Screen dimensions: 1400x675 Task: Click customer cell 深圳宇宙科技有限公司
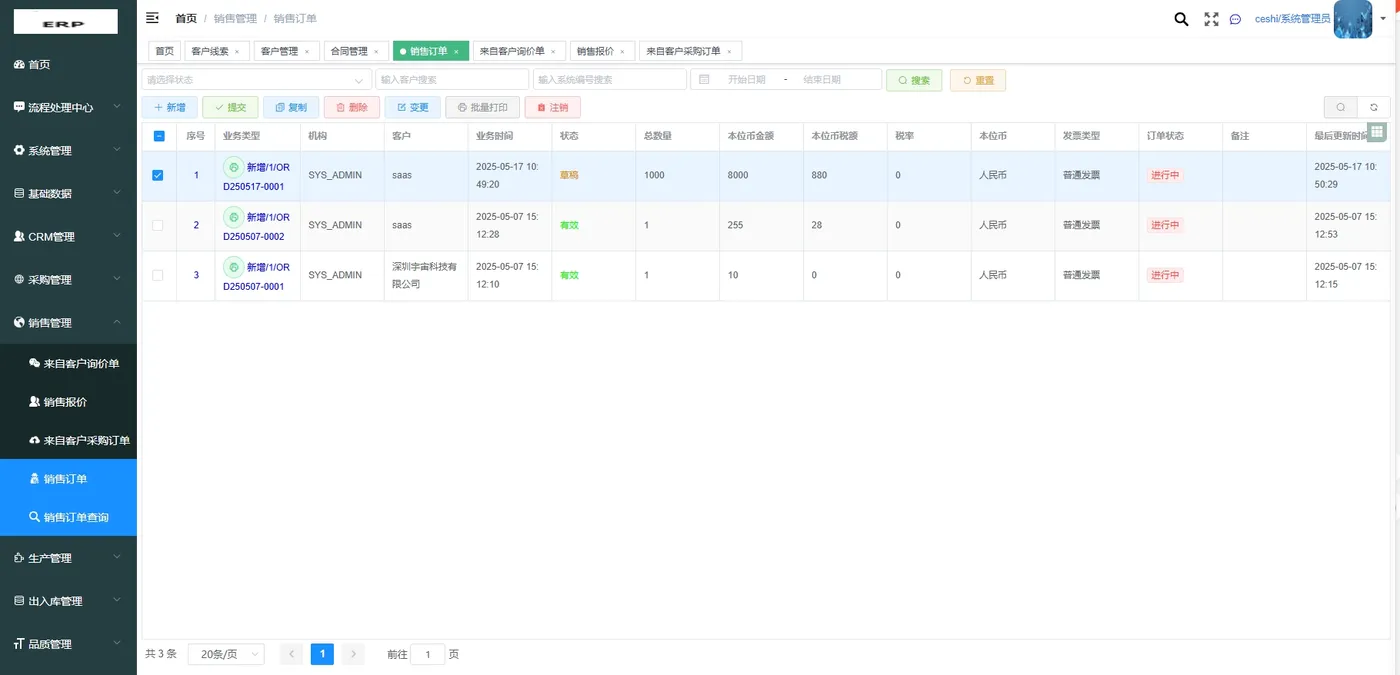point(425,275)
